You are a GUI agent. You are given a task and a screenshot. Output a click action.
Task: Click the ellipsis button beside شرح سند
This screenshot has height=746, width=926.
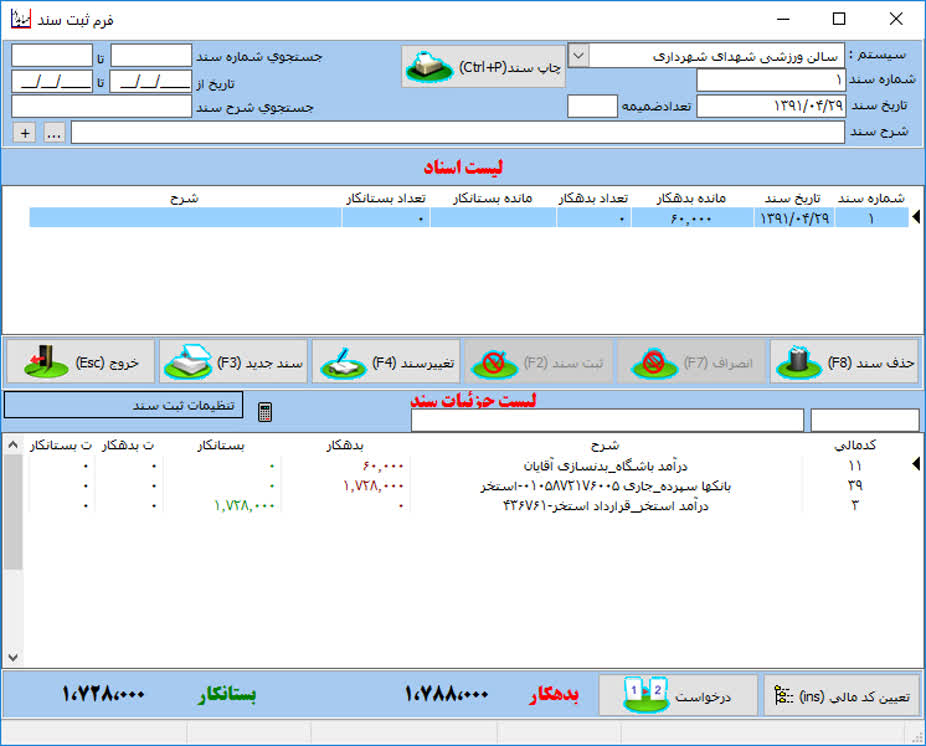point(54,133)
